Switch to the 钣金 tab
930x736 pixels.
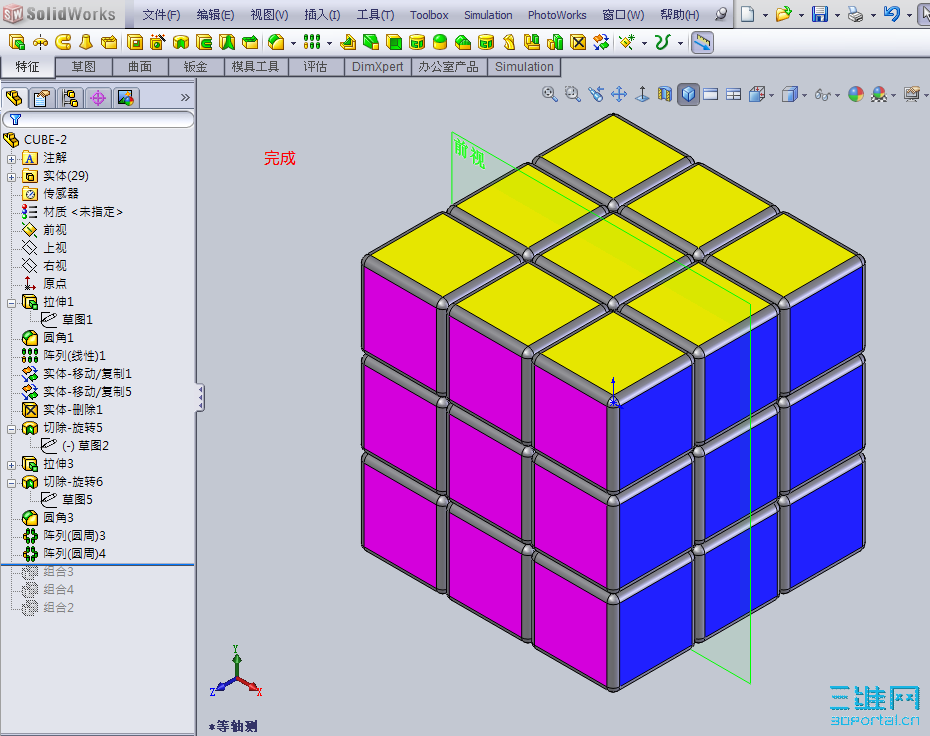pos(196,67)
